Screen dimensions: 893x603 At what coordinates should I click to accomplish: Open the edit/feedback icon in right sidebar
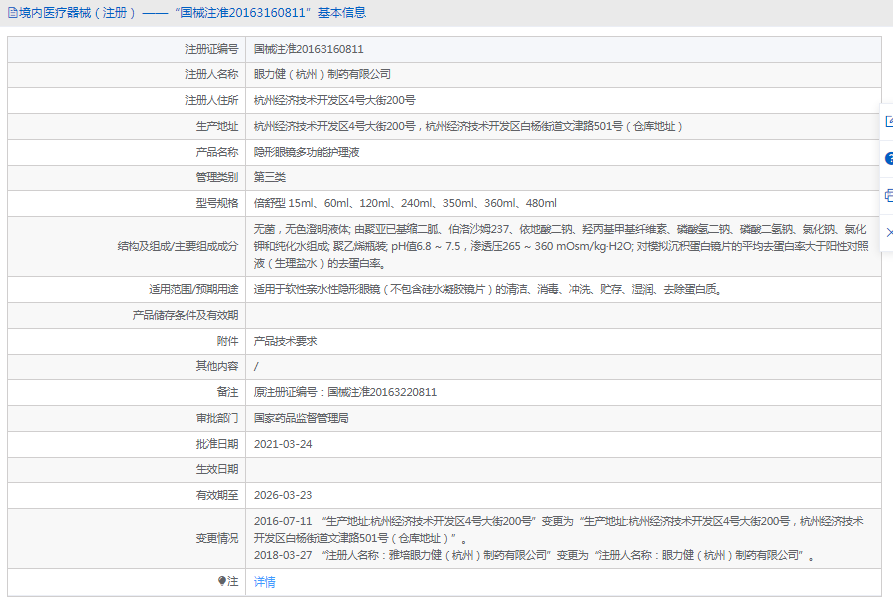(x=888, y=121)
